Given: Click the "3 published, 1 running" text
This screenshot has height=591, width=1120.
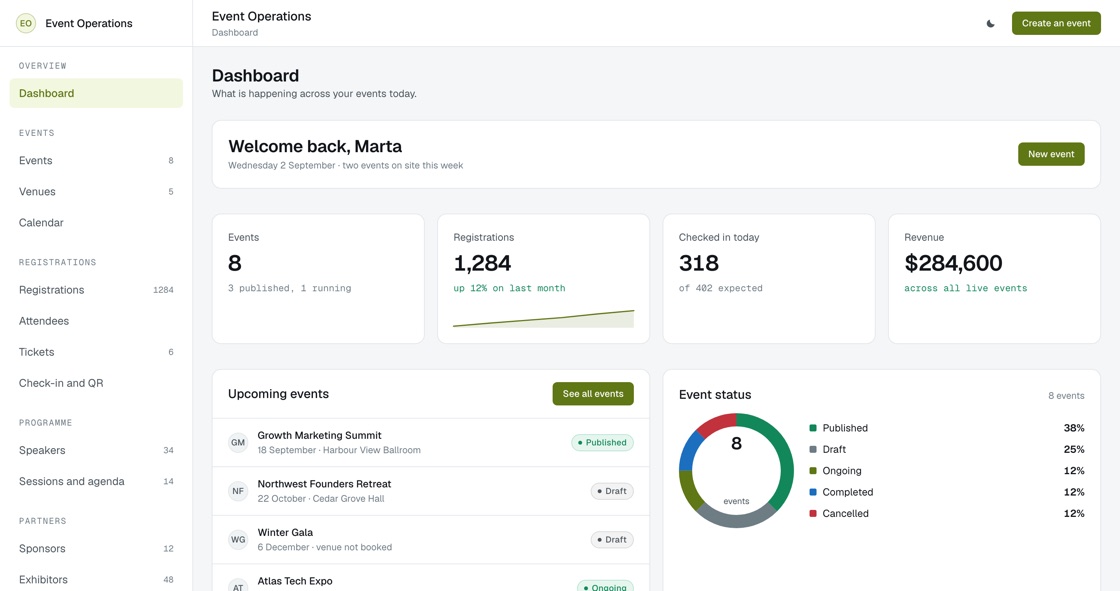Looking at the screenshot, I should coord(289,288).
